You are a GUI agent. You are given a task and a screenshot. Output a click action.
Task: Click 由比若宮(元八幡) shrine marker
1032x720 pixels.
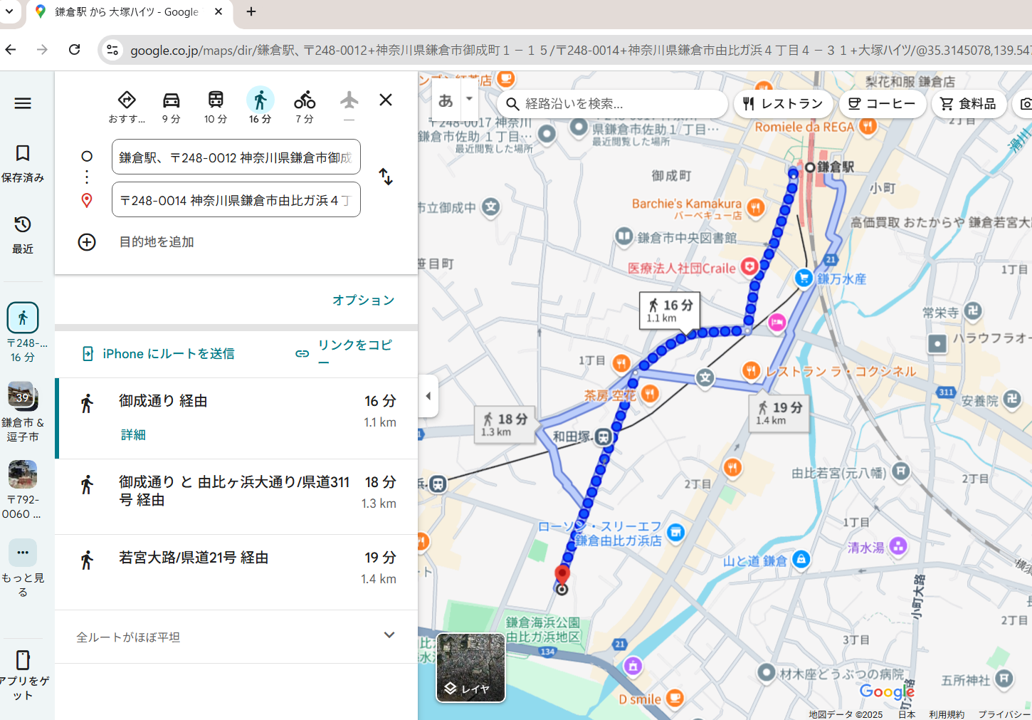click(900, 471)
